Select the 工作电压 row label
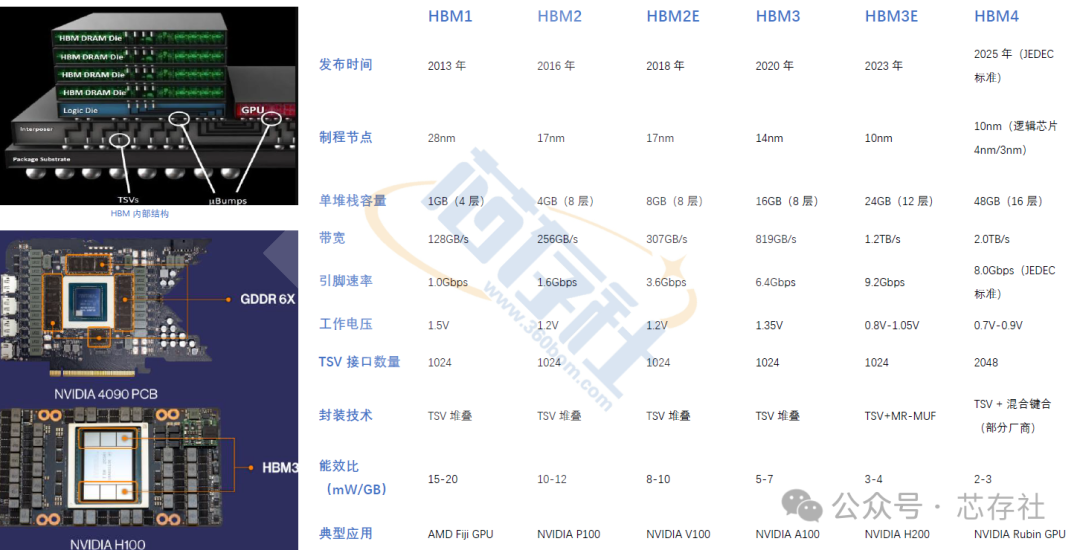The height and width of the screenshot is (550, 1080). point(345,324)
